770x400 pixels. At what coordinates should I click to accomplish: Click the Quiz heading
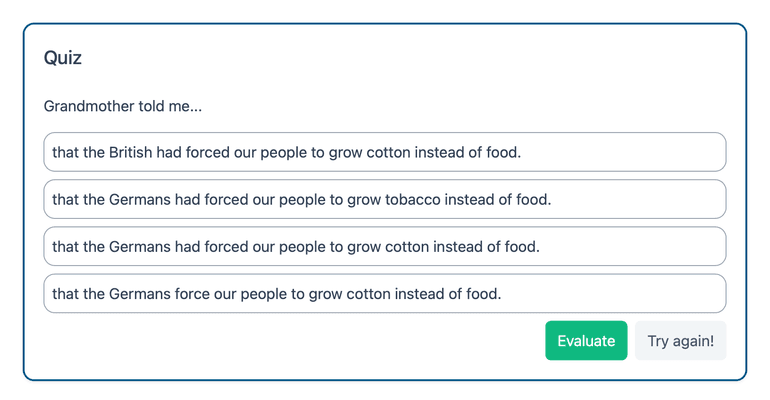[63, 58]
